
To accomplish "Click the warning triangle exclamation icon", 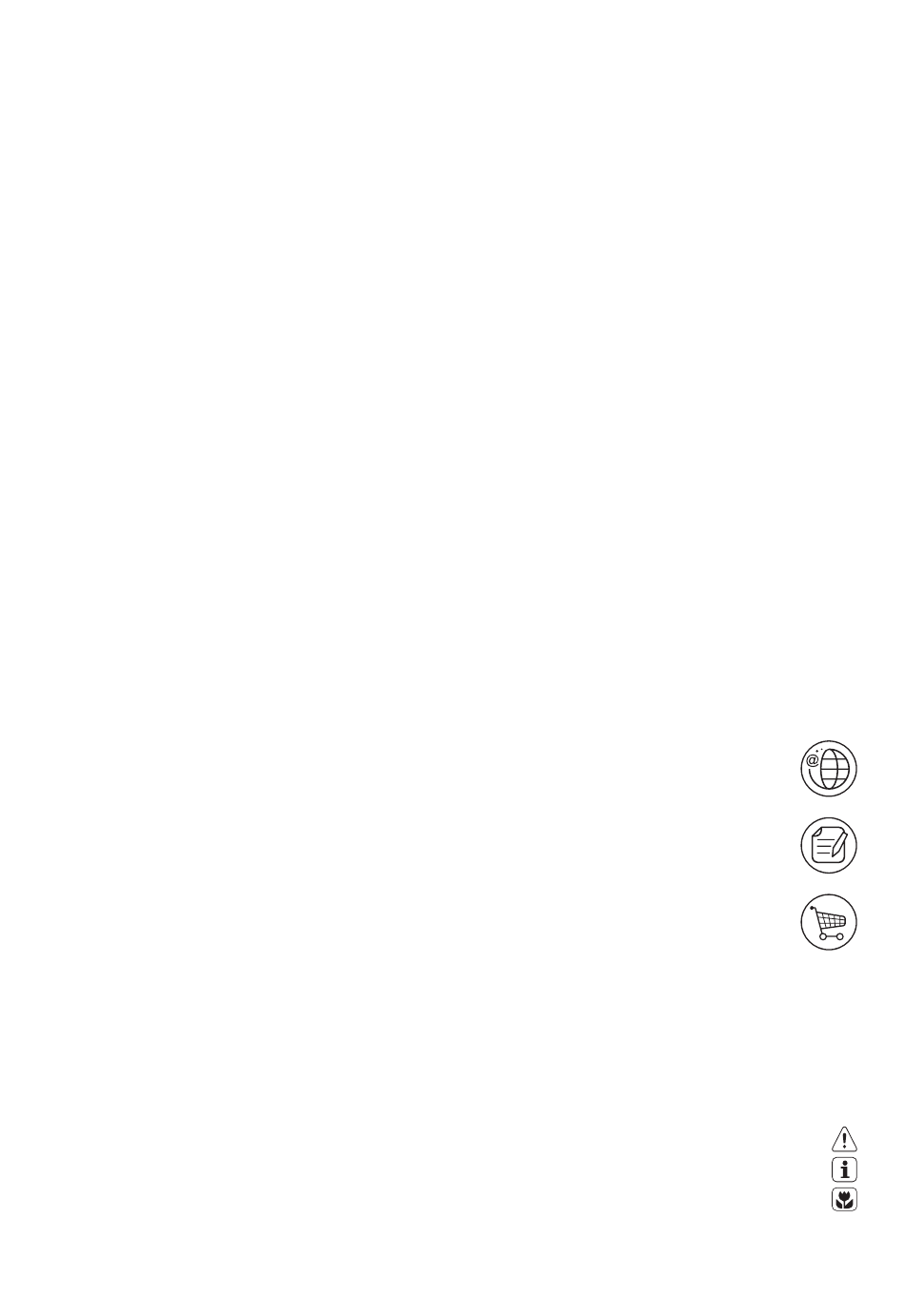I will pyautogui.click(x=844, y=1138).
